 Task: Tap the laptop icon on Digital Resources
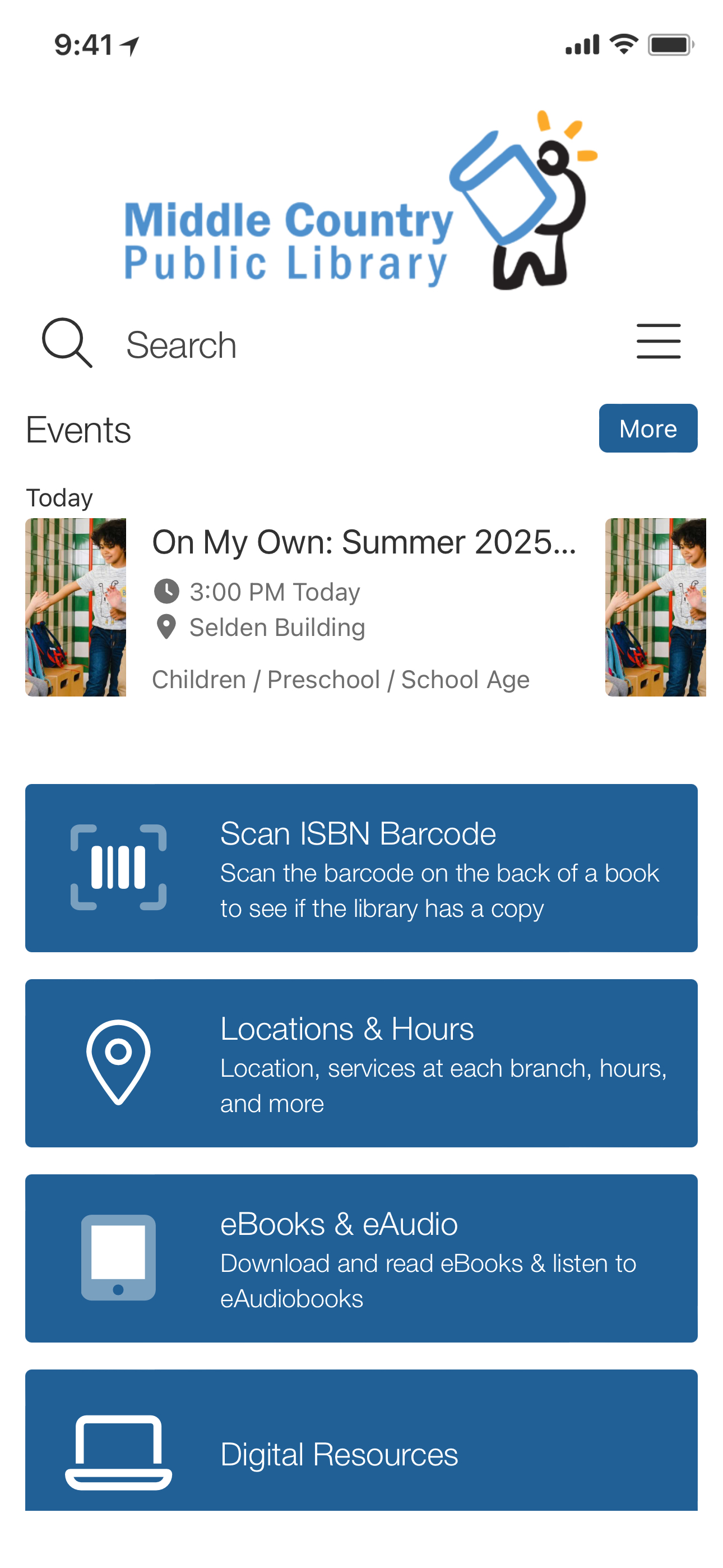pos(119,1452)
